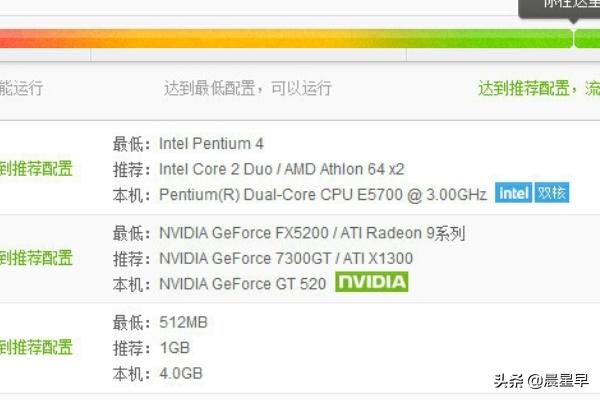Click the green recommended status in the CPU row

coord(36,168)
